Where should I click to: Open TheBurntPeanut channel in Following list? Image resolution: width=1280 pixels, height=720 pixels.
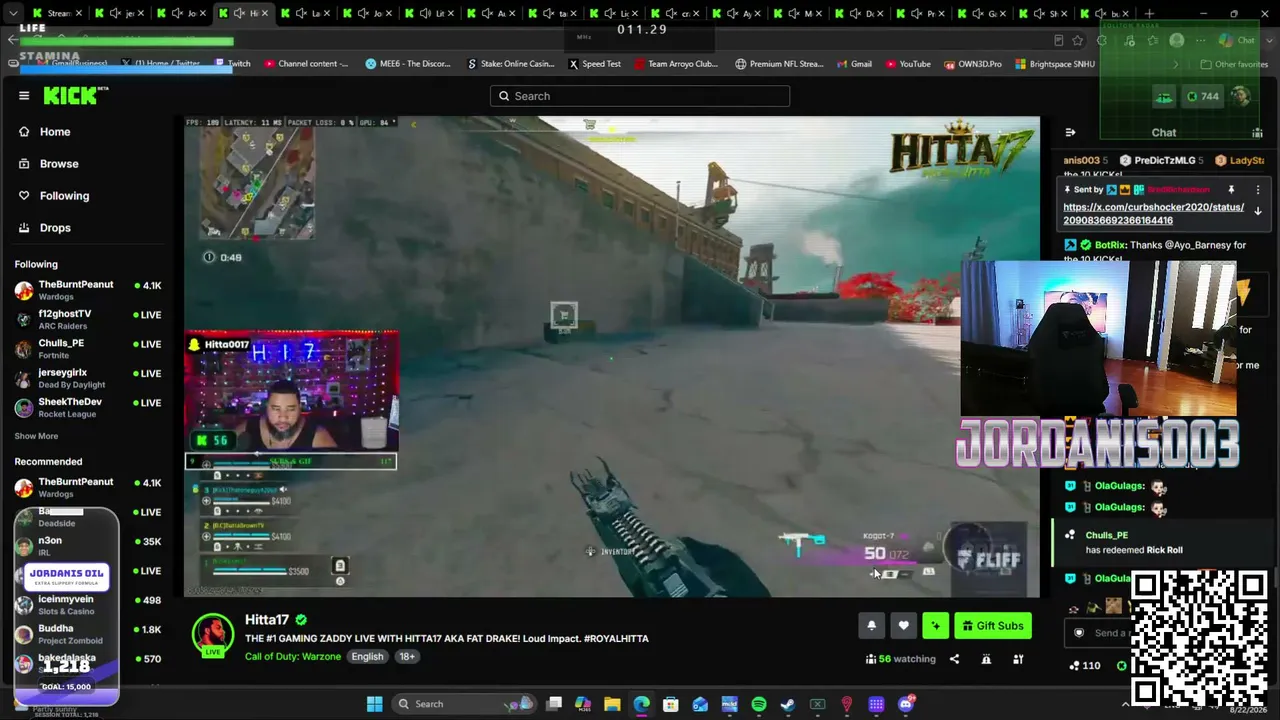click(x=88, y=290)
